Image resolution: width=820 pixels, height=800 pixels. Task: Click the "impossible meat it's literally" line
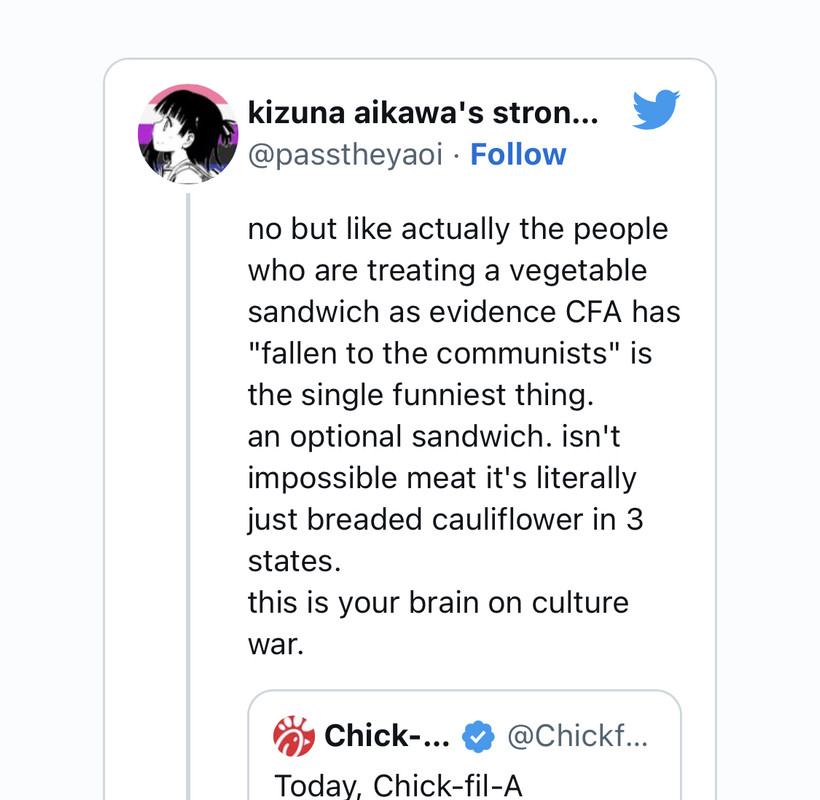pos(441,477)
